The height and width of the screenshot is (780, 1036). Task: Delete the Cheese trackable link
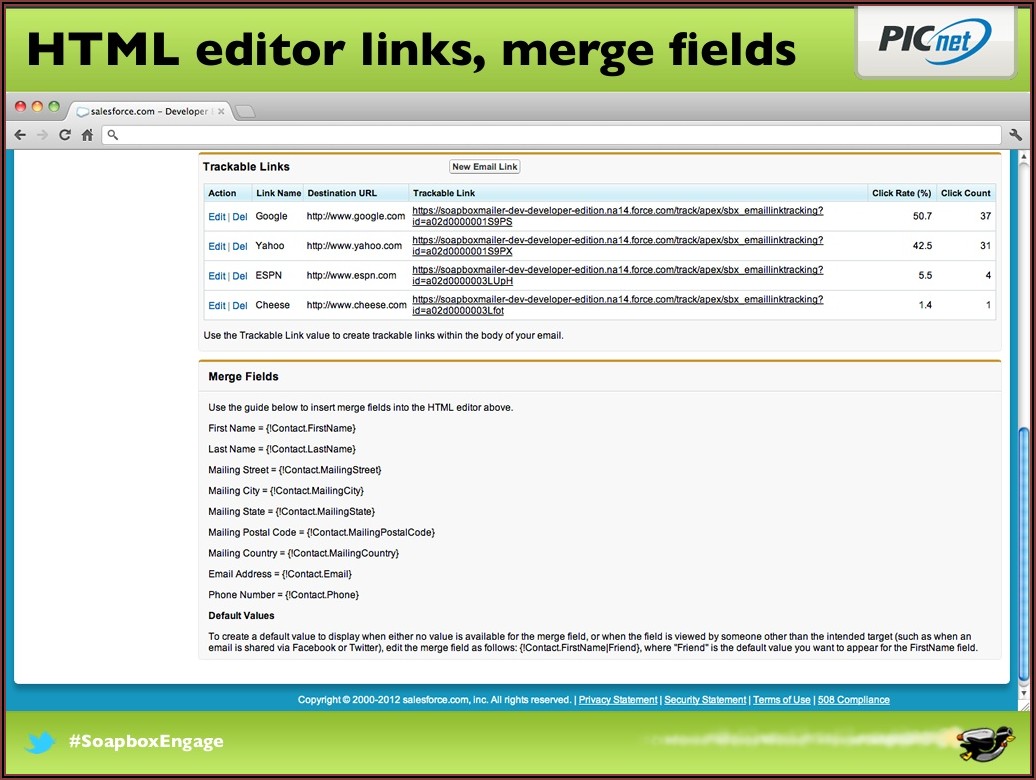pos(240,306)
